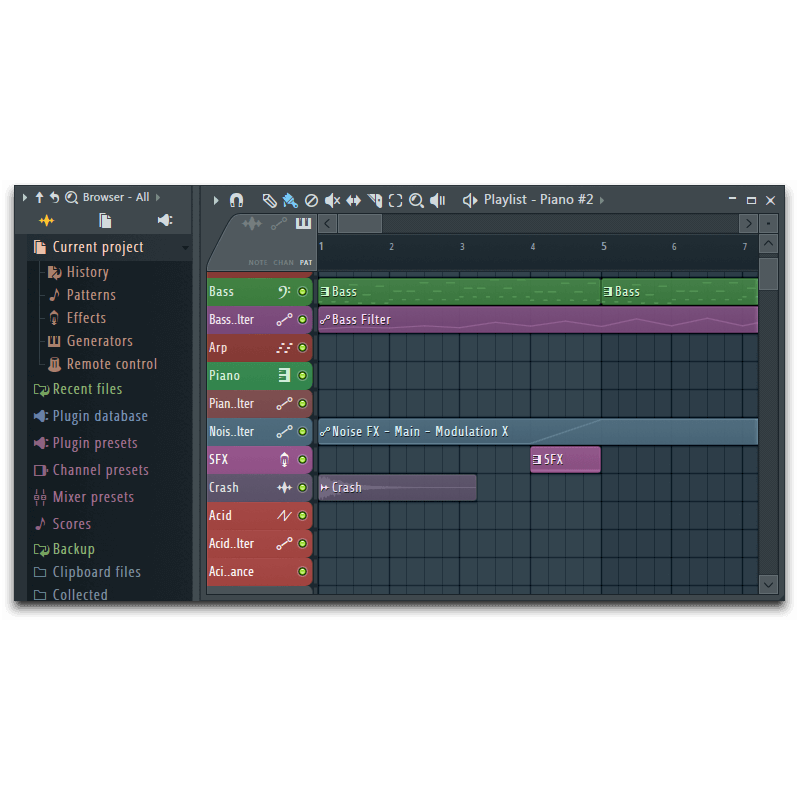Activate the Playback preview tool

[437, 200]
